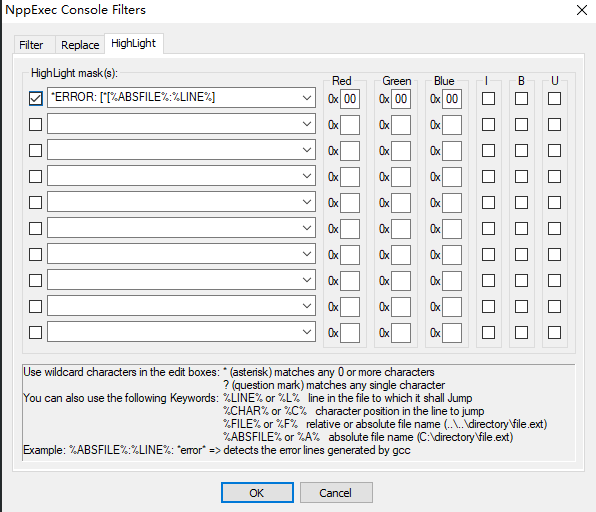Check Bold (B) box in the third row
Screen dimensions: 596x512
coord(522,151)
